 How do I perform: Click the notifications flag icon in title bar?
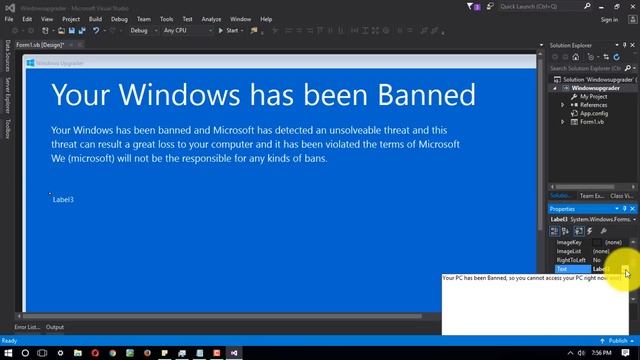tap(473, 7)
